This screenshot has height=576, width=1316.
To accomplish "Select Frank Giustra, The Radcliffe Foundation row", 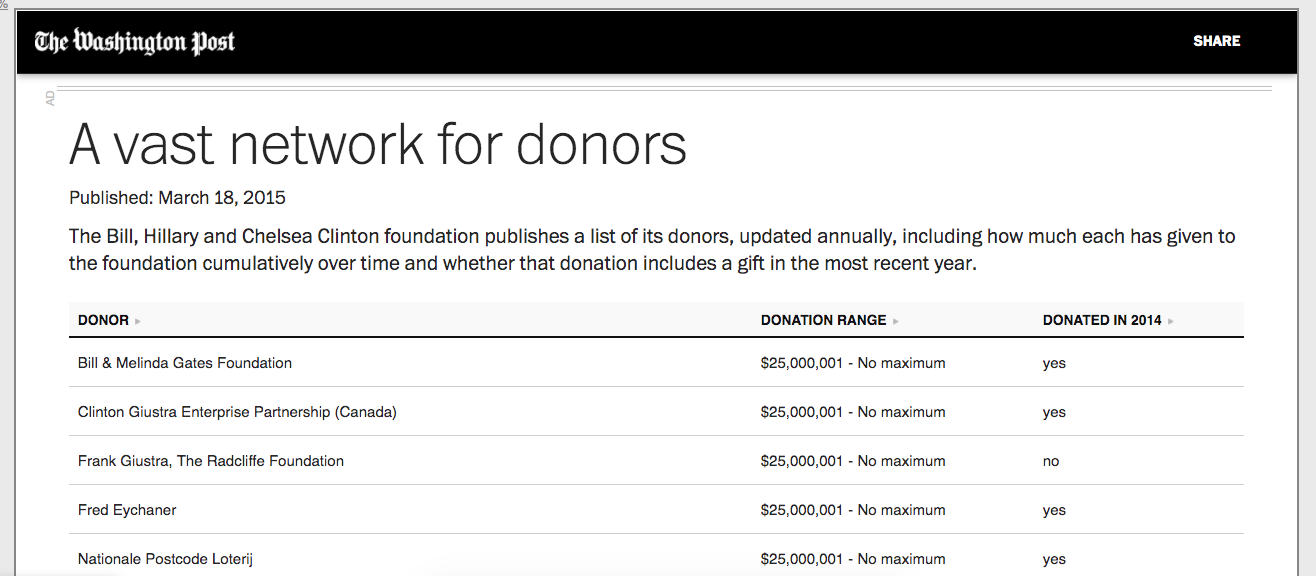I will pos(656,461).
